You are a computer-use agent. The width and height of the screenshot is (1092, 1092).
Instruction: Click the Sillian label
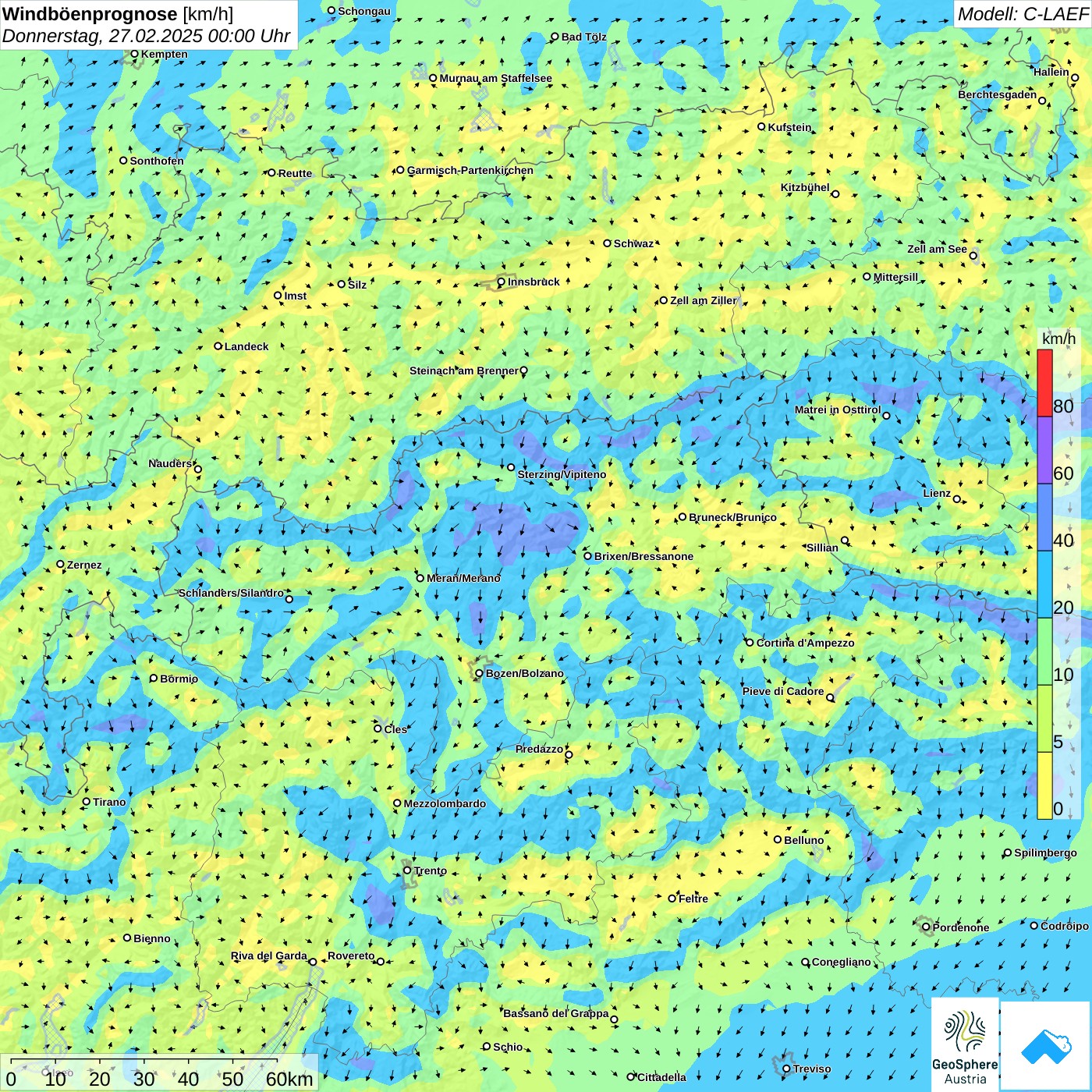pyautogui.click(x=822, y=548)
